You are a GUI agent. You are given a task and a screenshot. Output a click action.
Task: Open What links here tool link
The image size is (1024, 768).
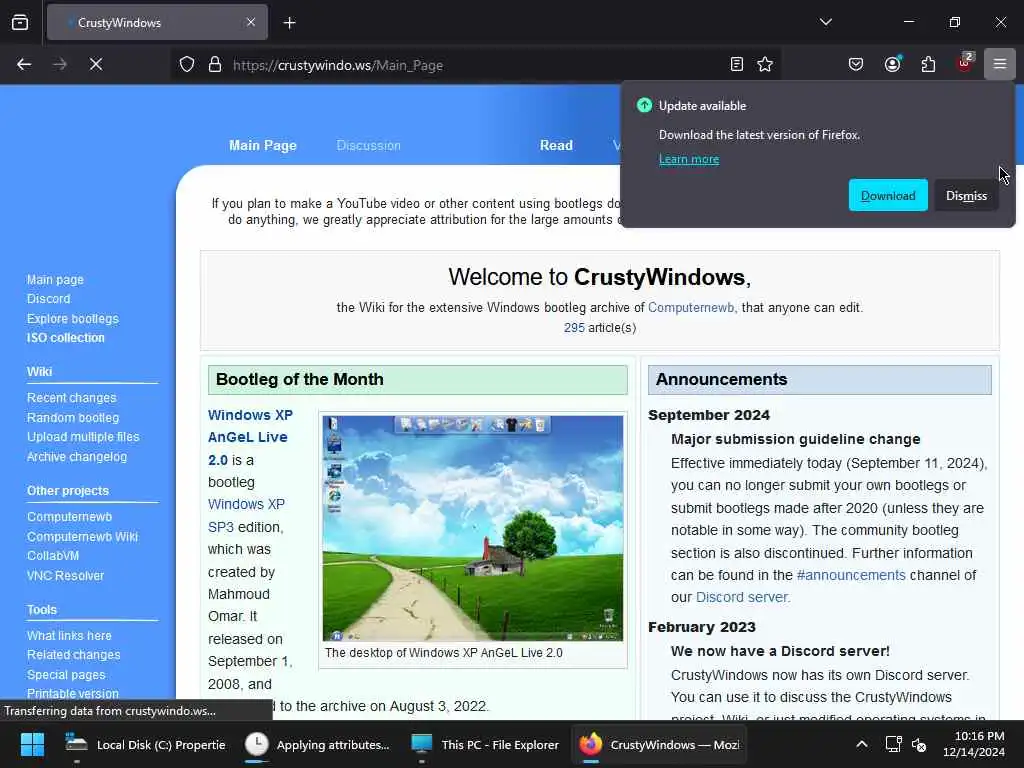point(69,635)
